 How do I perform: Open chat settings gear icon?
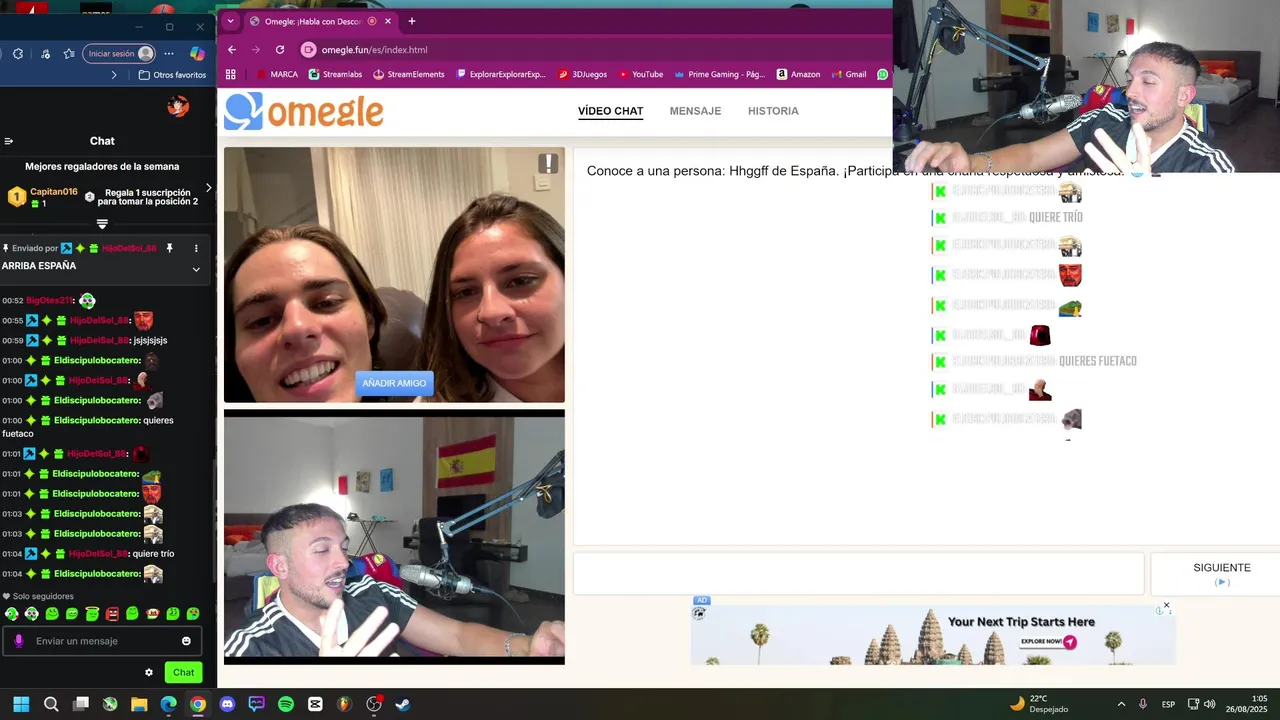(149, 673)
